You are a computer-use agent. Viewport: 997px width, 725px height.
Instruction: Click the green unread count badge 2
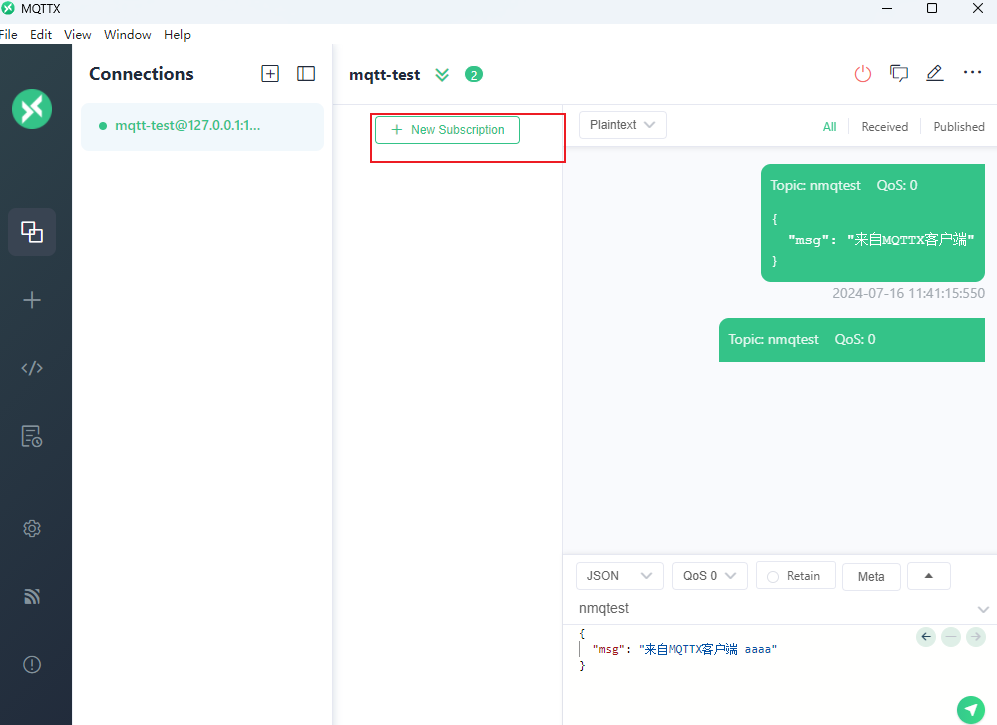coord(474,74)
